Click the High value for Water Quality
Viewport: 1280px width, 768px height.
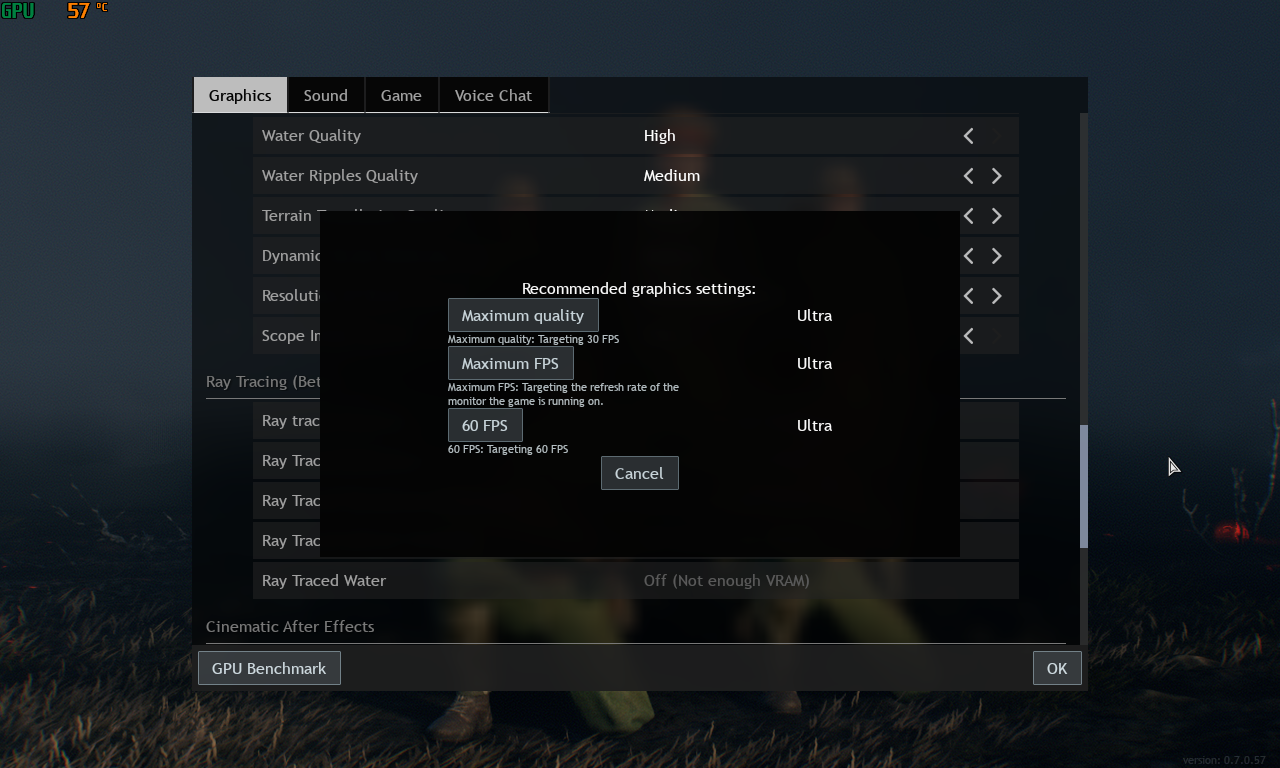[x=660, y=135]
